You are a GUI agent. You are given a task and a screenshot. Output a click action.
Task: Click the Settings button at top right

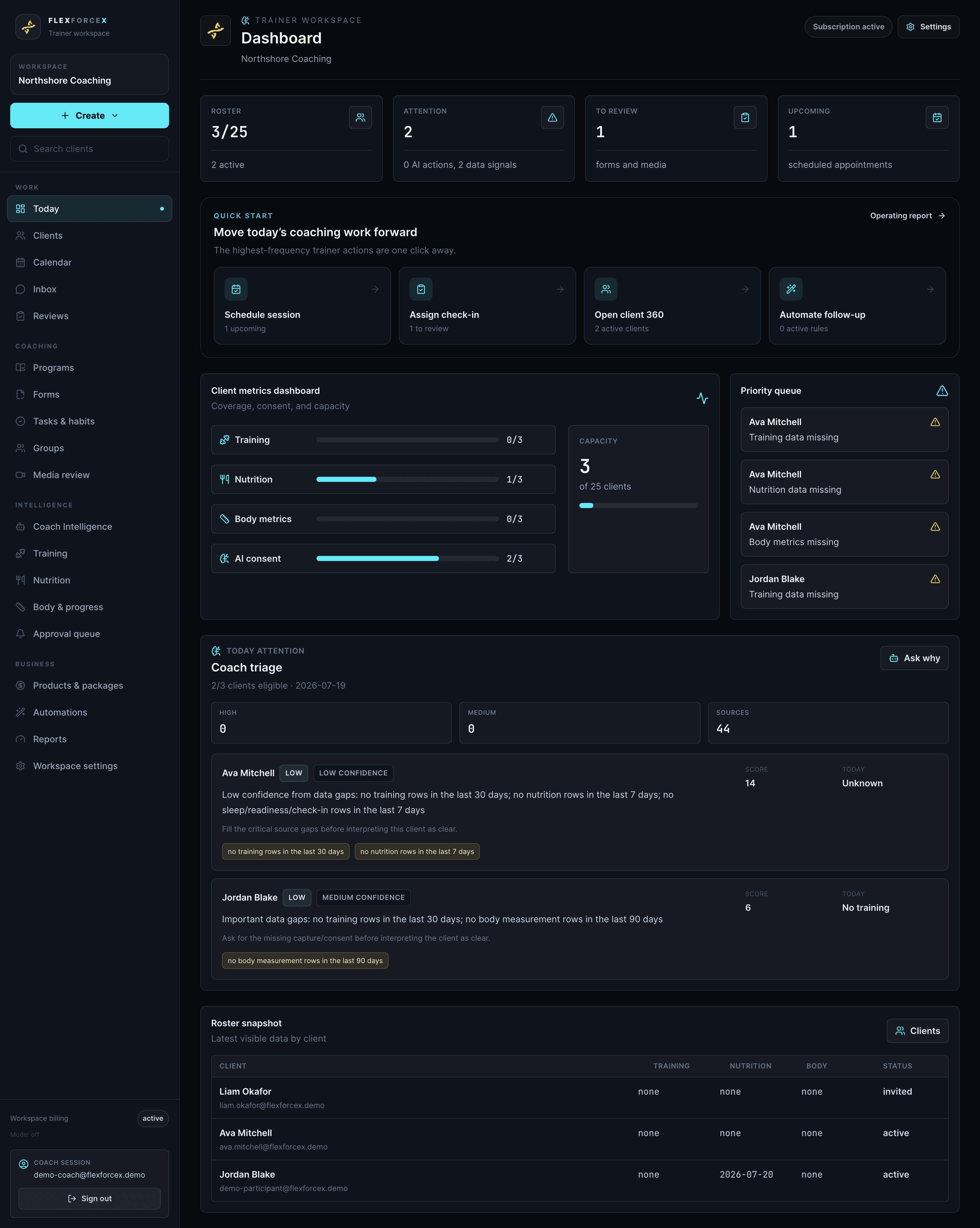point(928,27)
